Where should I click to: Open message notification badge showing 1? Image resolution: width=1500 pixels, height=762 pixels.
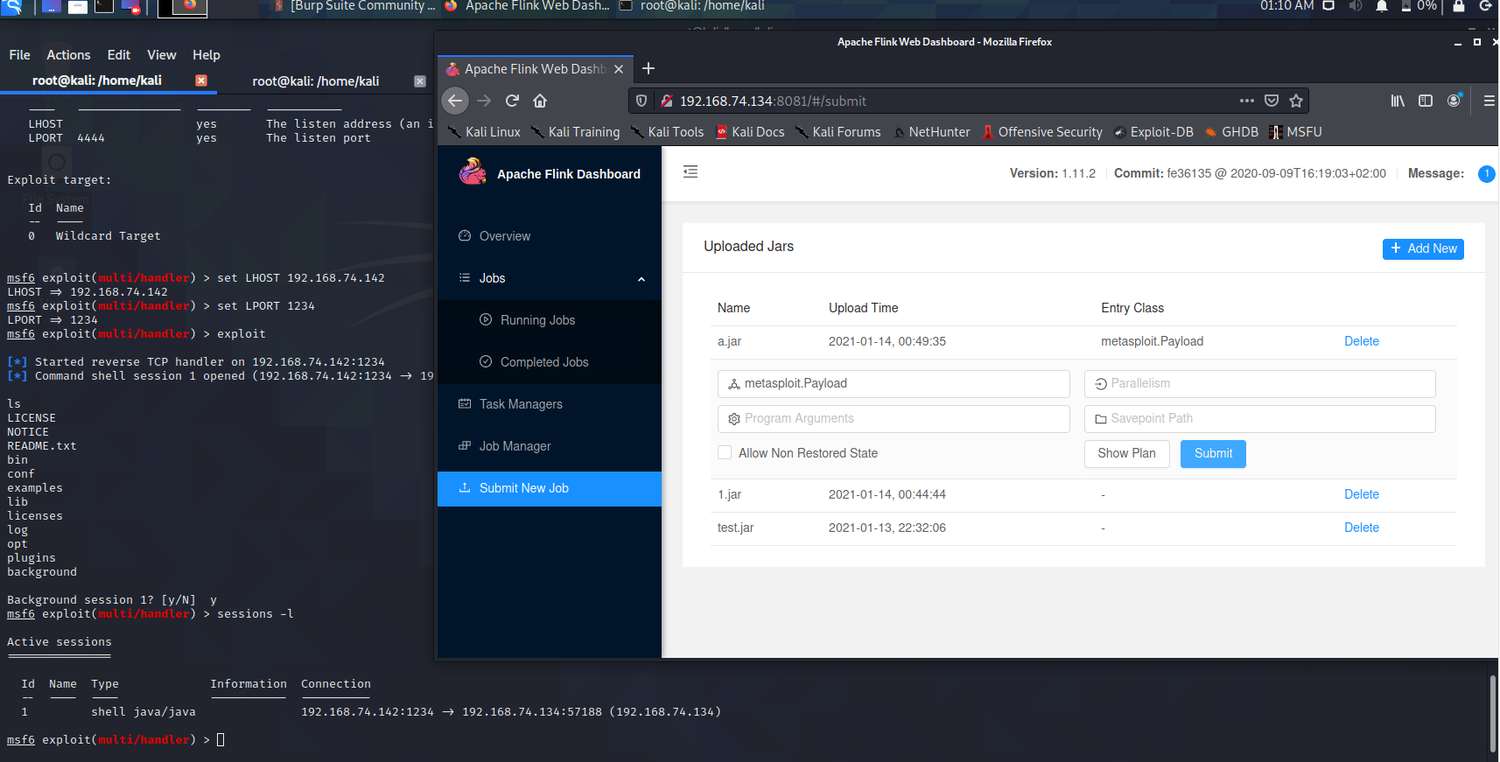click(1486, 174)
